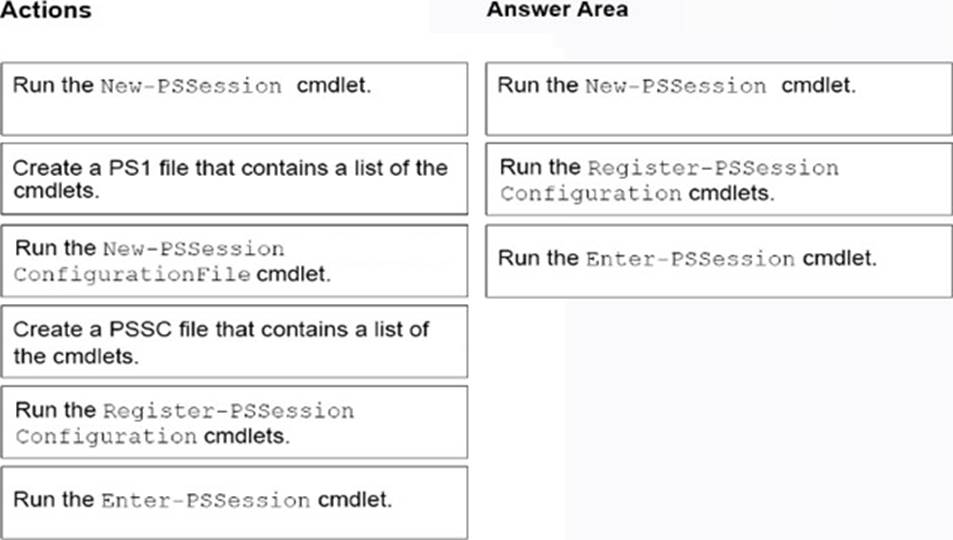Click New-PSSession code text in Answer Area
This screenshot has width=953, height=540.
(x=675, y=86)
